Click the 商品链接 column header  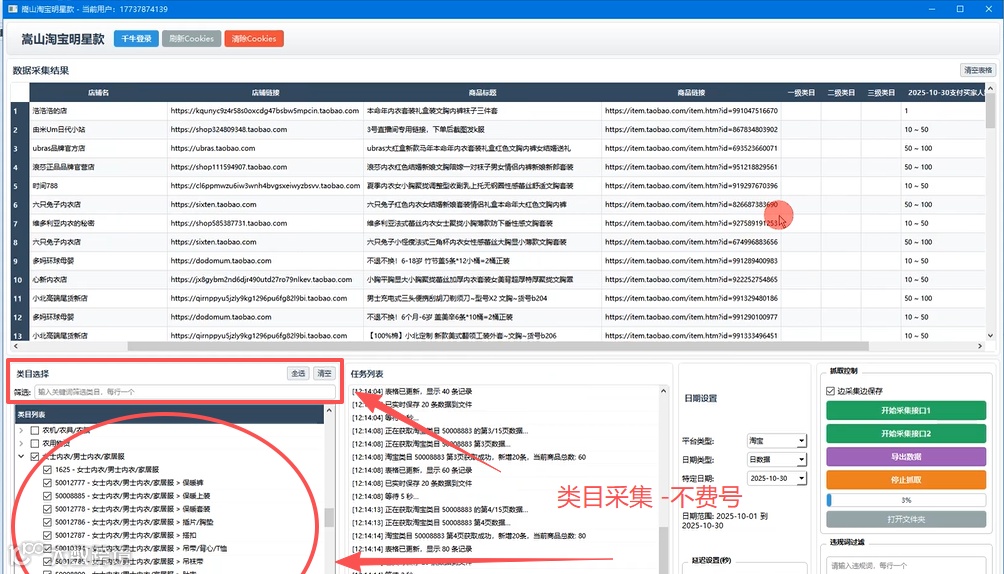coord(691,92)
